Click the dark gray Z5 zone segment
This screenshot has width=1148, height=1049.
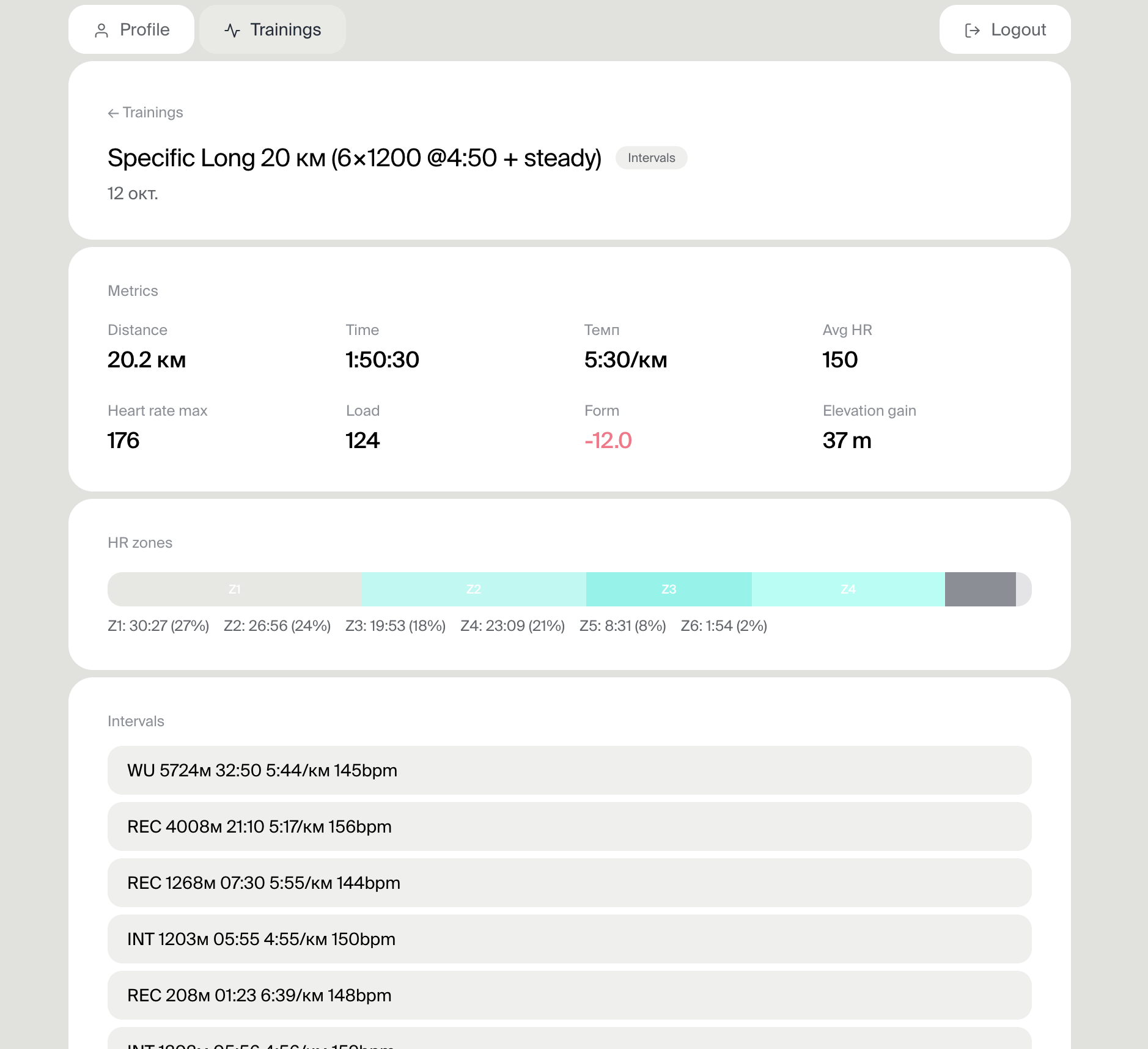point(980,589)
